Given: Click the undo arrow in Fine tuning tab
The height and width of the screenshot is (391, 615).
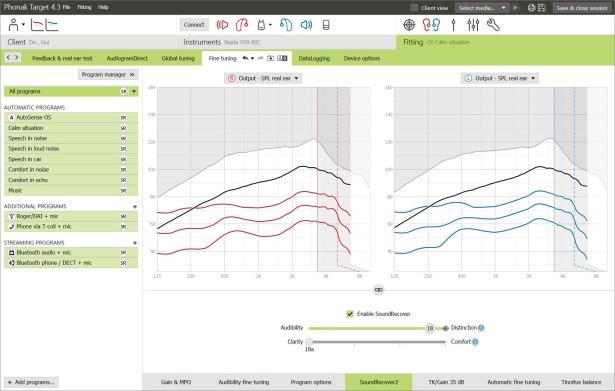Looking at the screenshot, I should (x=245, y=58).
